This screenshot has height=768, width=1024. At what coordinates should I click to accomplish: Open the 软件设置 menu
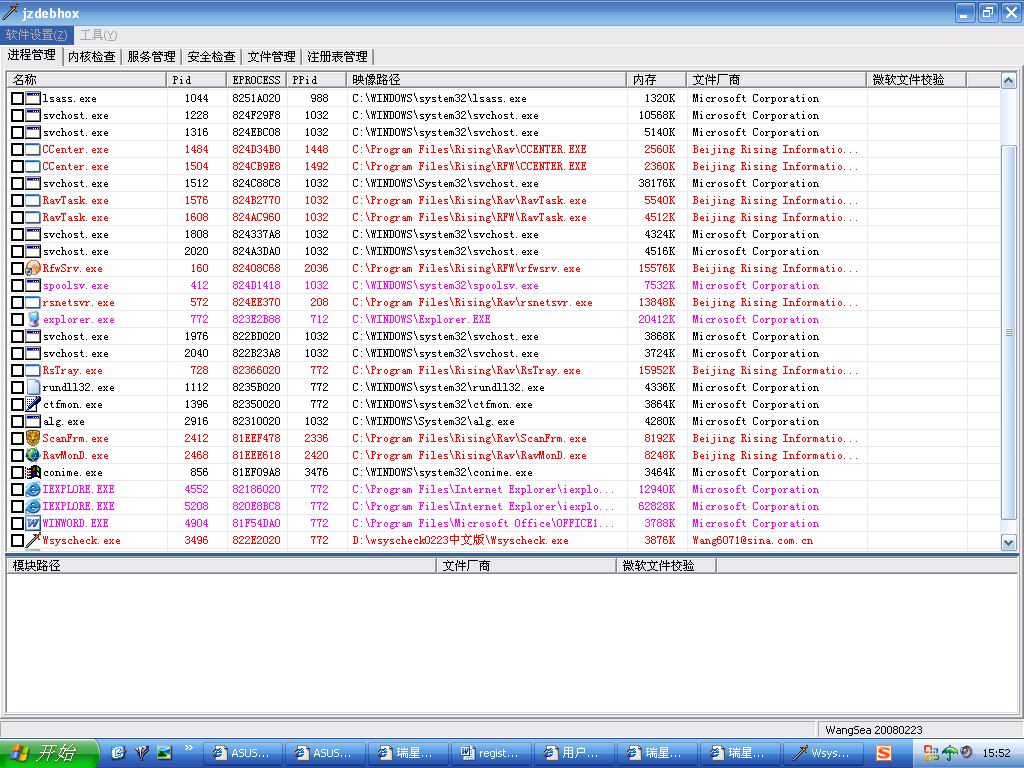point(37,35)
